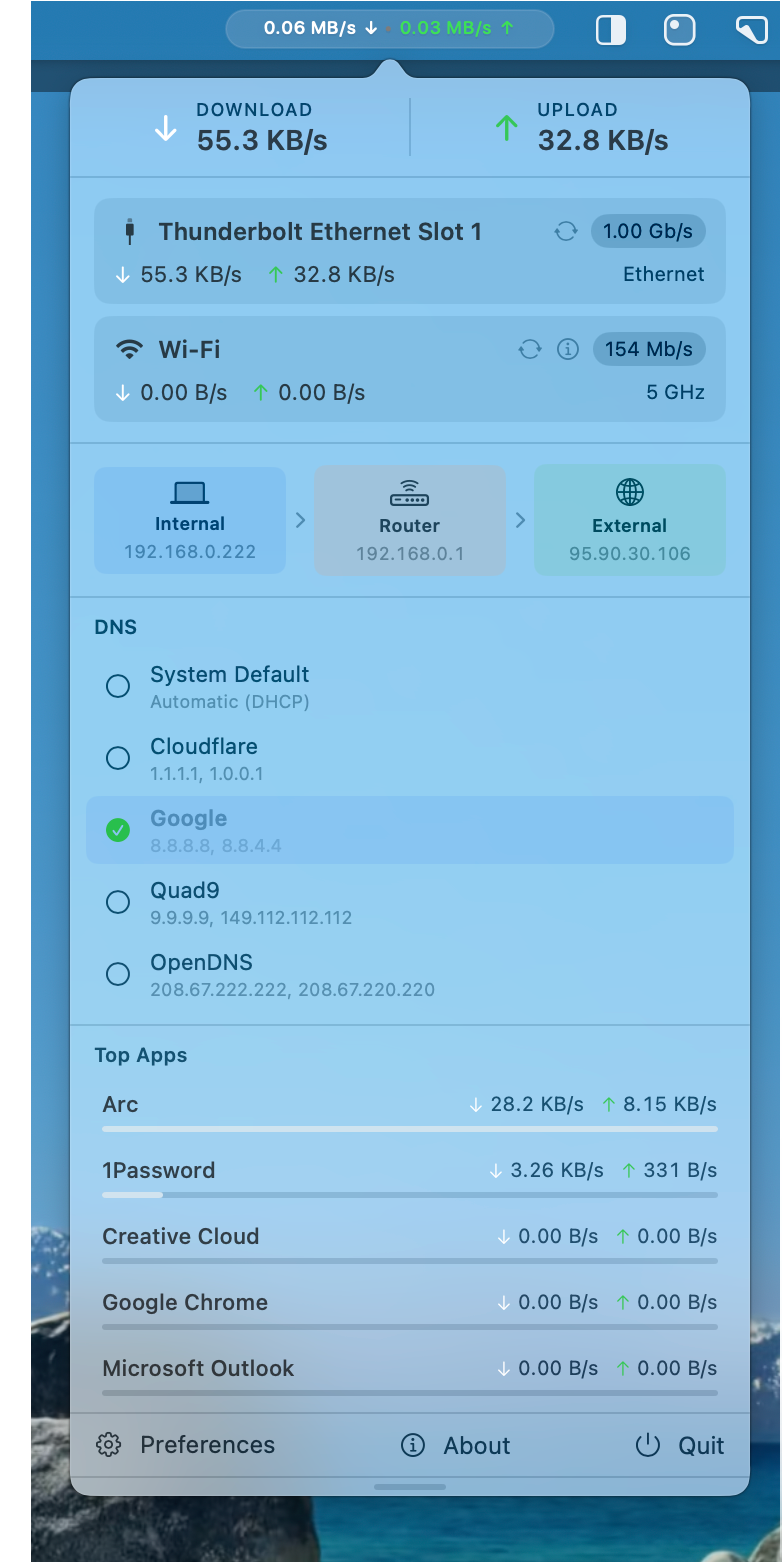Click the Google Chrome usage bar

tap(410, 1327)
